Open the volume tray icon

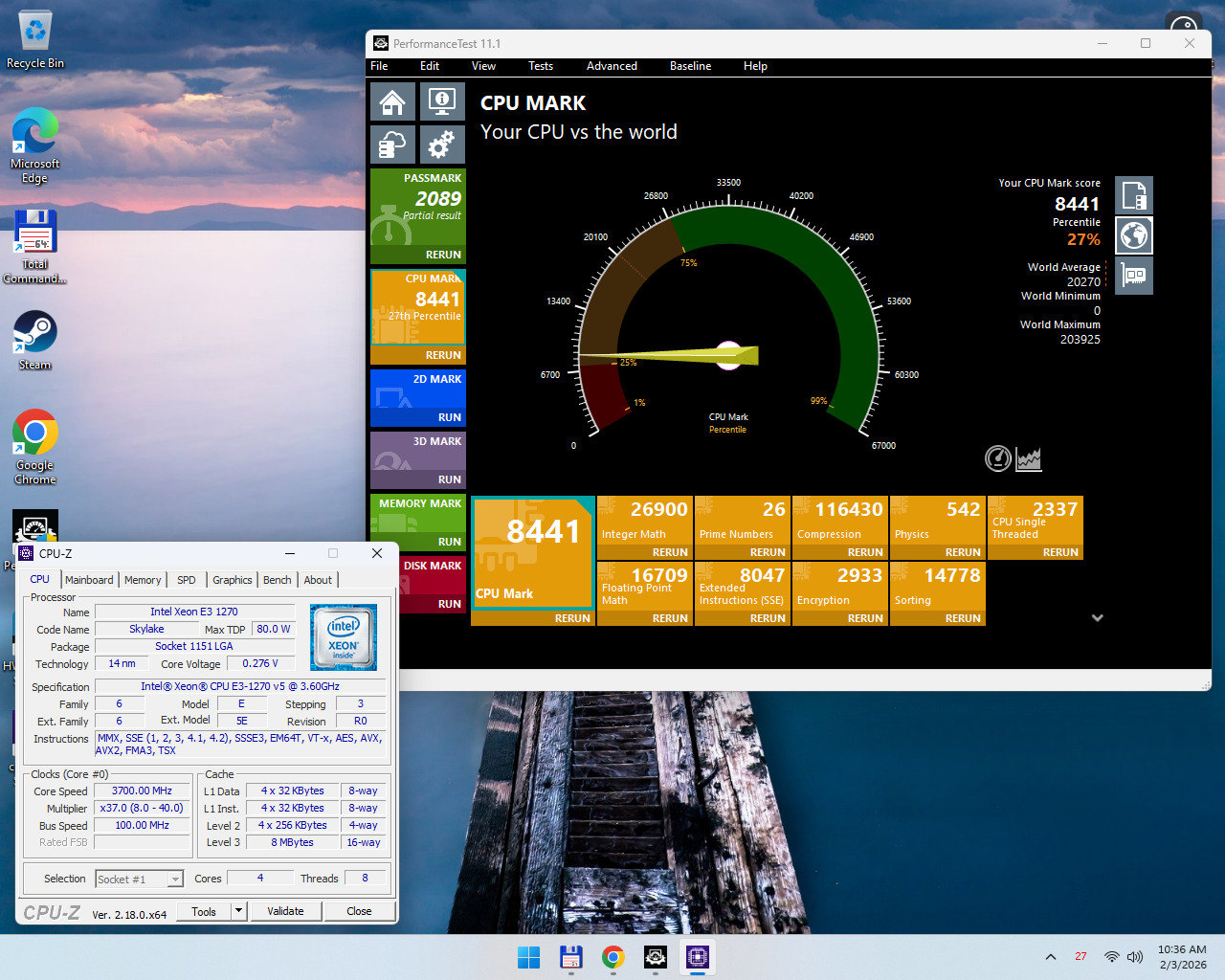pos(1135,957)
